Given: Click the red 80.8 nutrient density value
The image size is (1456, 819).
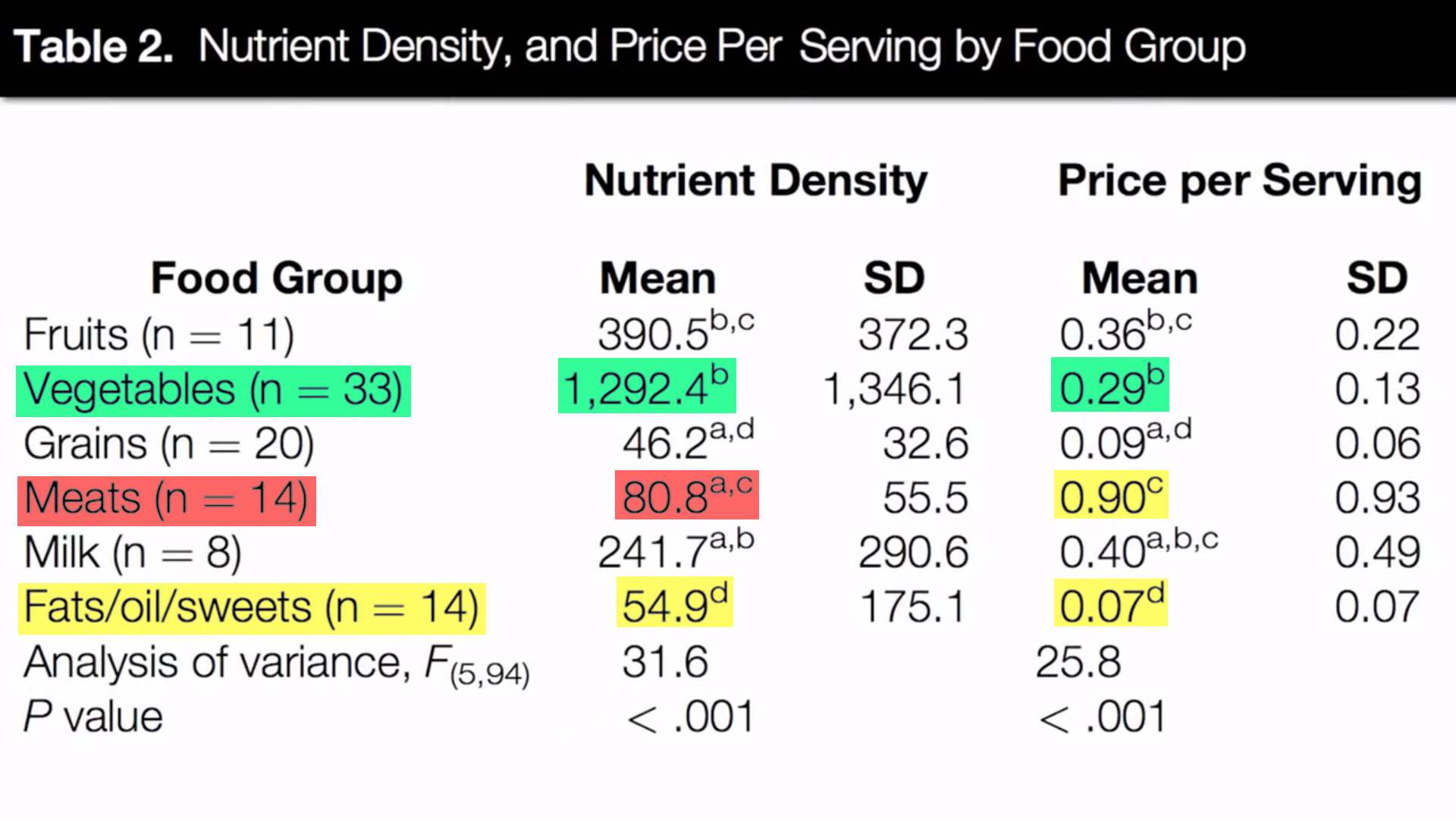Looking at the screenshot, I should coord(686,496).
